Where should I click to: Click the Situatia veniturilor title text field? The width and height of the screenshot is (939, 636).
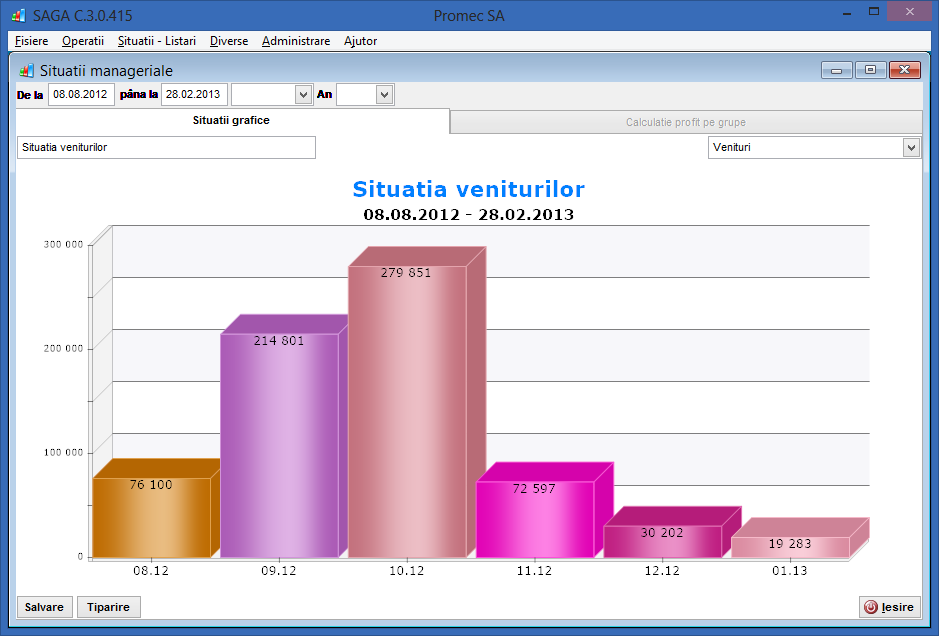click(x=166, y=148)
